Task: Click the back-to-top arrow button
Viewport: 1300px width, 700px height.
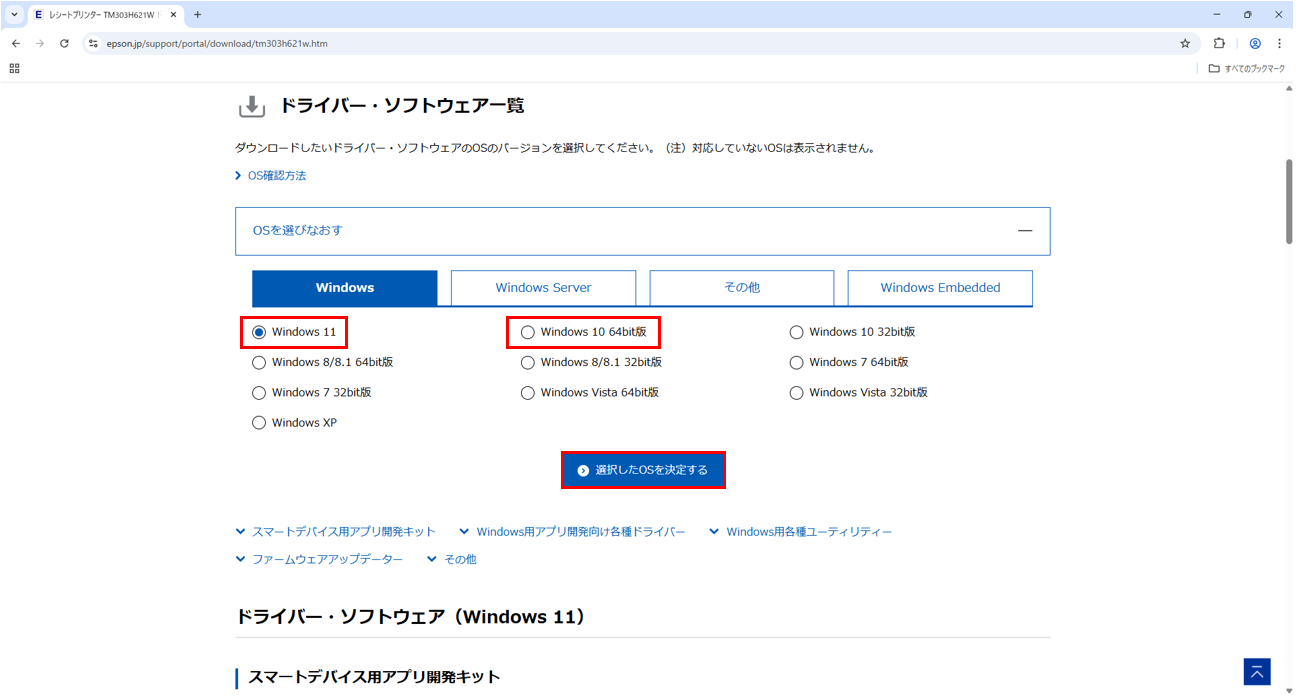Action: click(x=1257, y=672)
